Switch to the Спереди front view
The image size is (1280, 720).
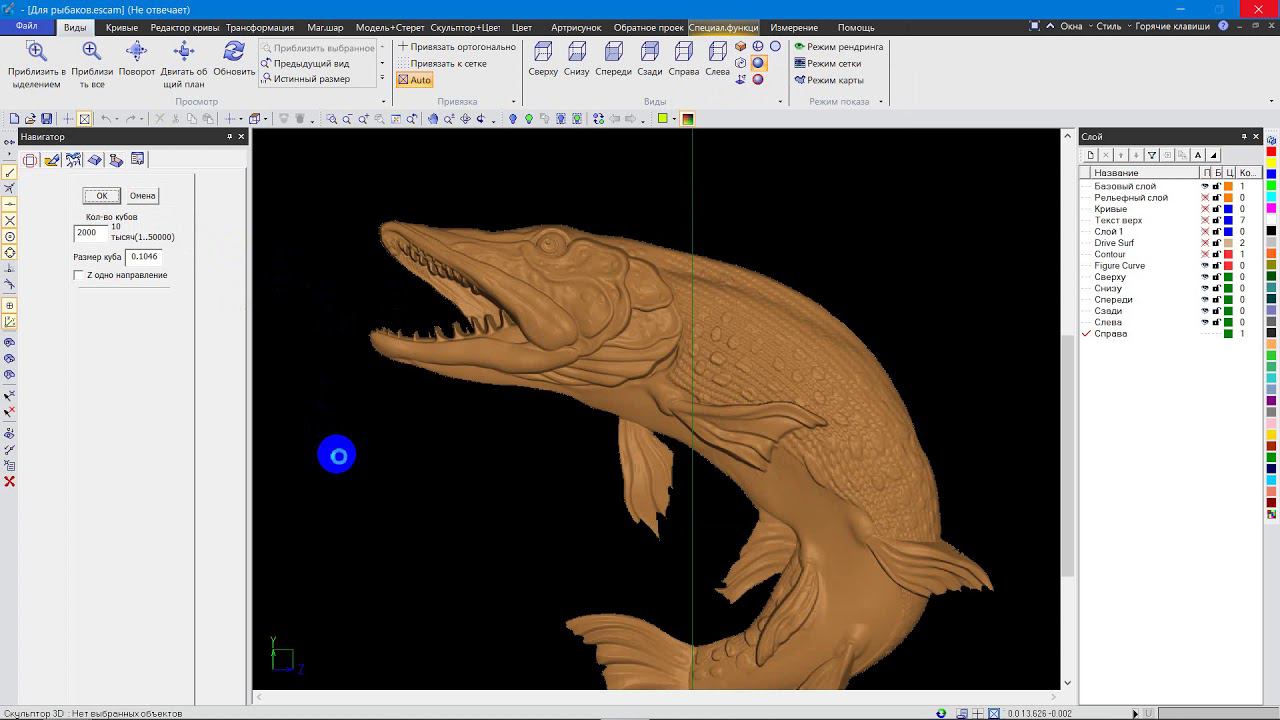(x=613, y=51)
